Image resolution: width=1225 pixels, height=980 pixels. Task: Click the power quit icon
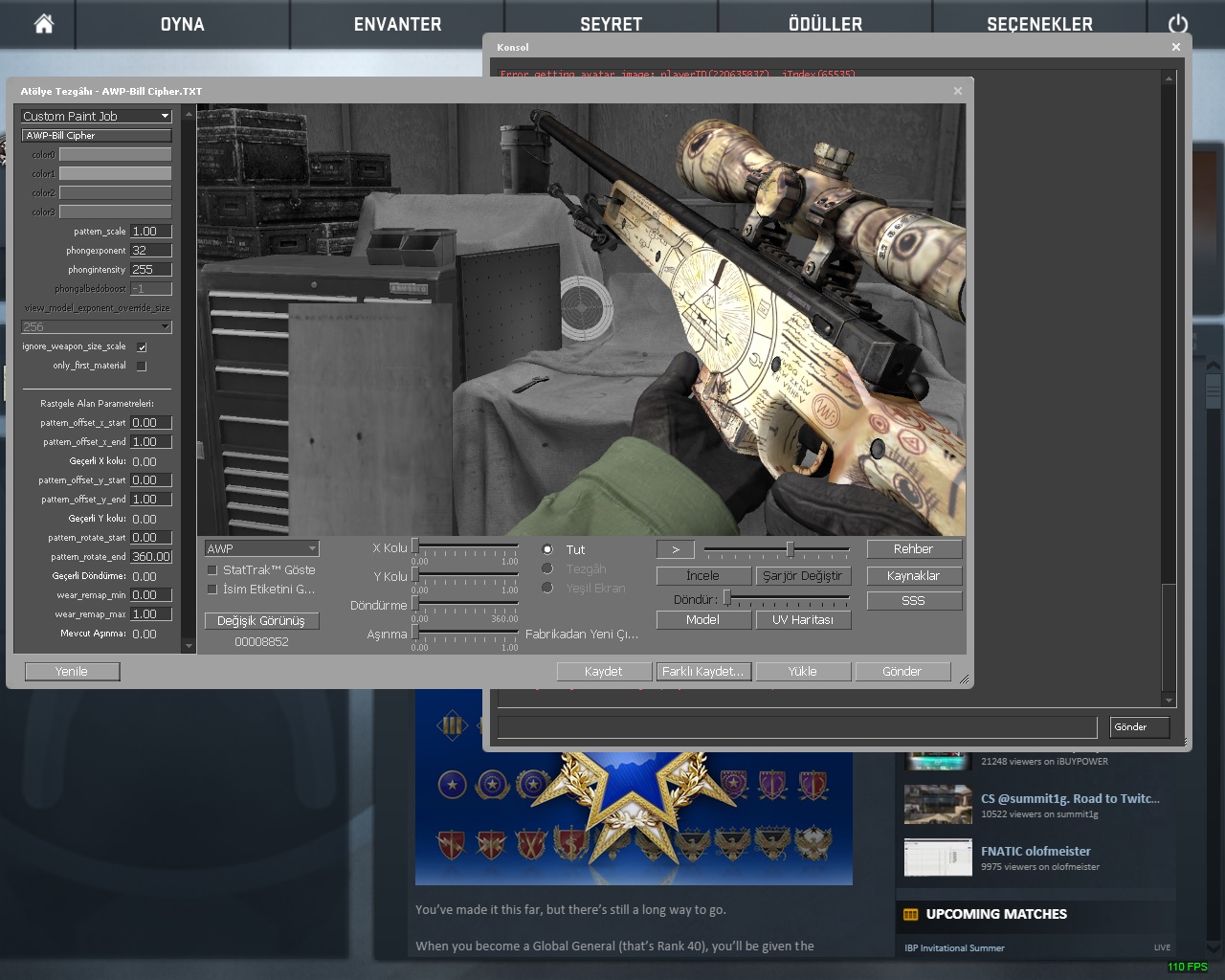(x=1178, y=24)
